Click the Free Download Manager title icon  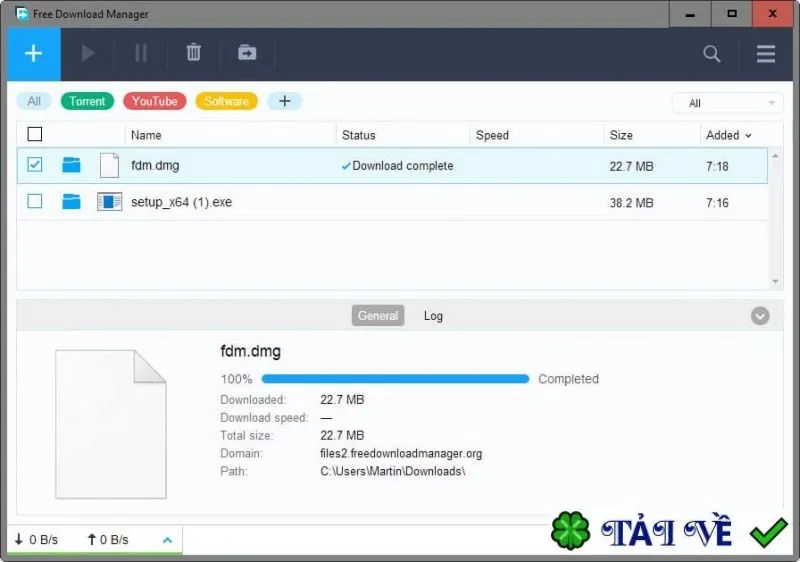click(x=21, y=13)
